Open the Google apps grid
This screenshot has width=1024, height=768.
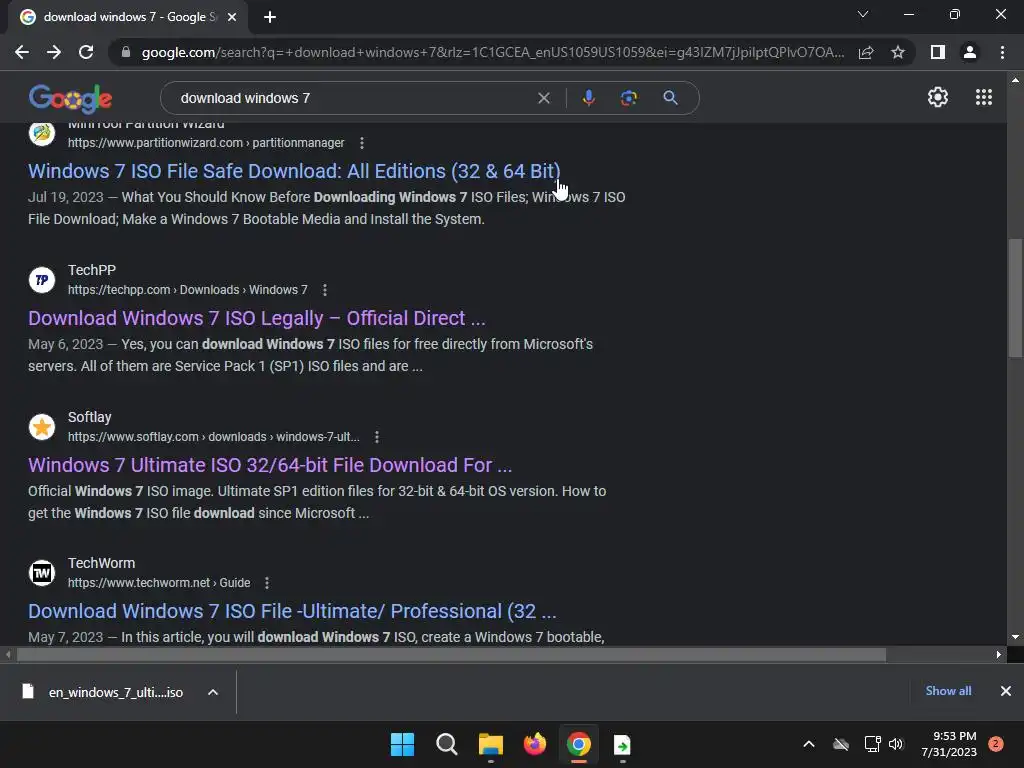984,97
